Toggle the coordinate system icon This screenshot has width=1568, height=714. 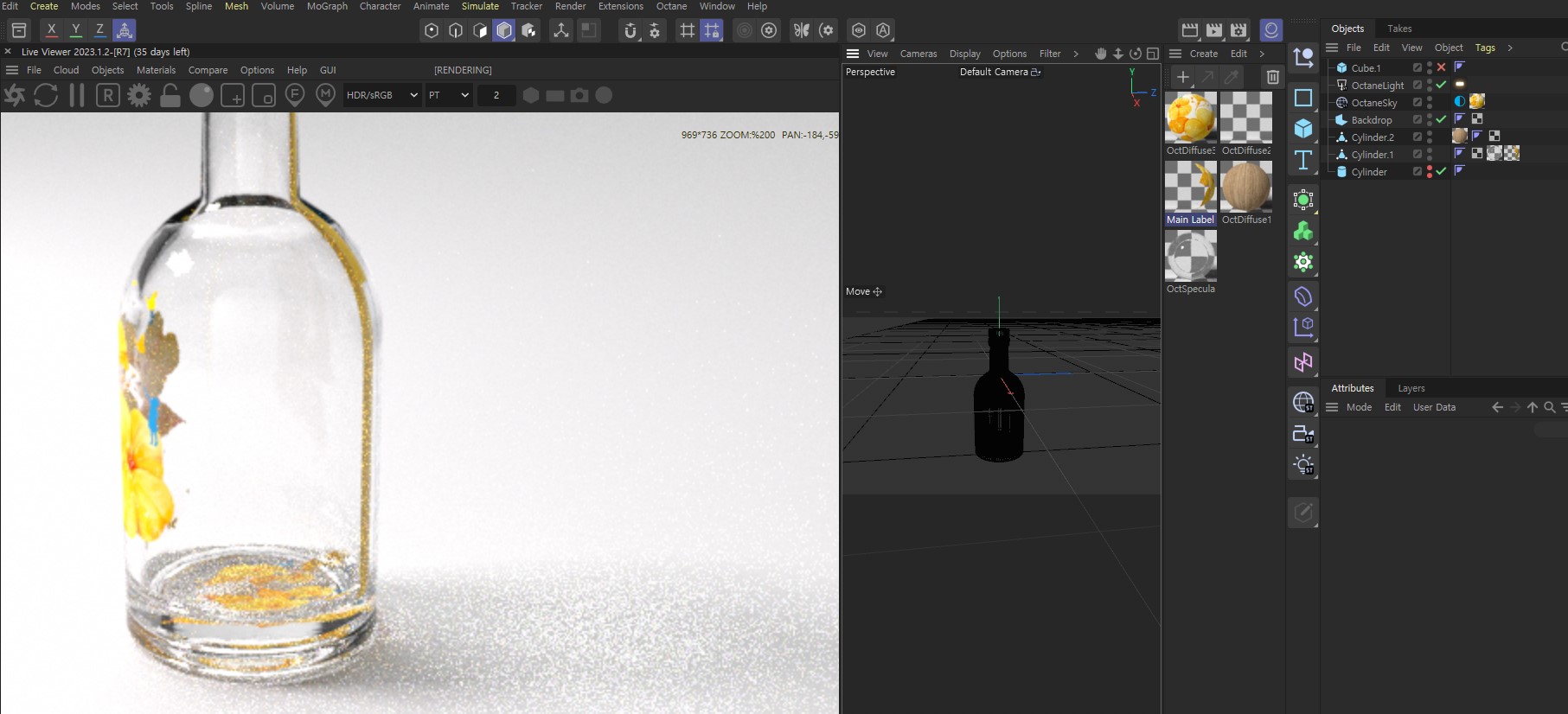click(125, 30)
